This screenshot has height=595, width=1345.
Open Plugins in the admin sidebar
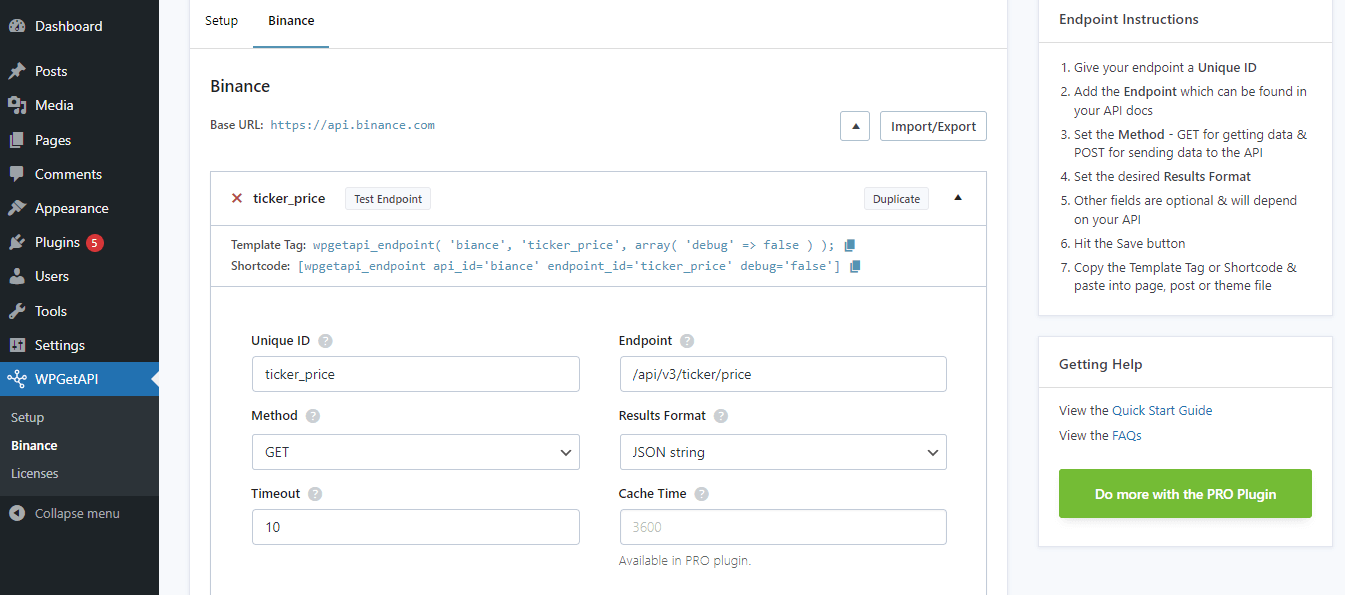57,242
